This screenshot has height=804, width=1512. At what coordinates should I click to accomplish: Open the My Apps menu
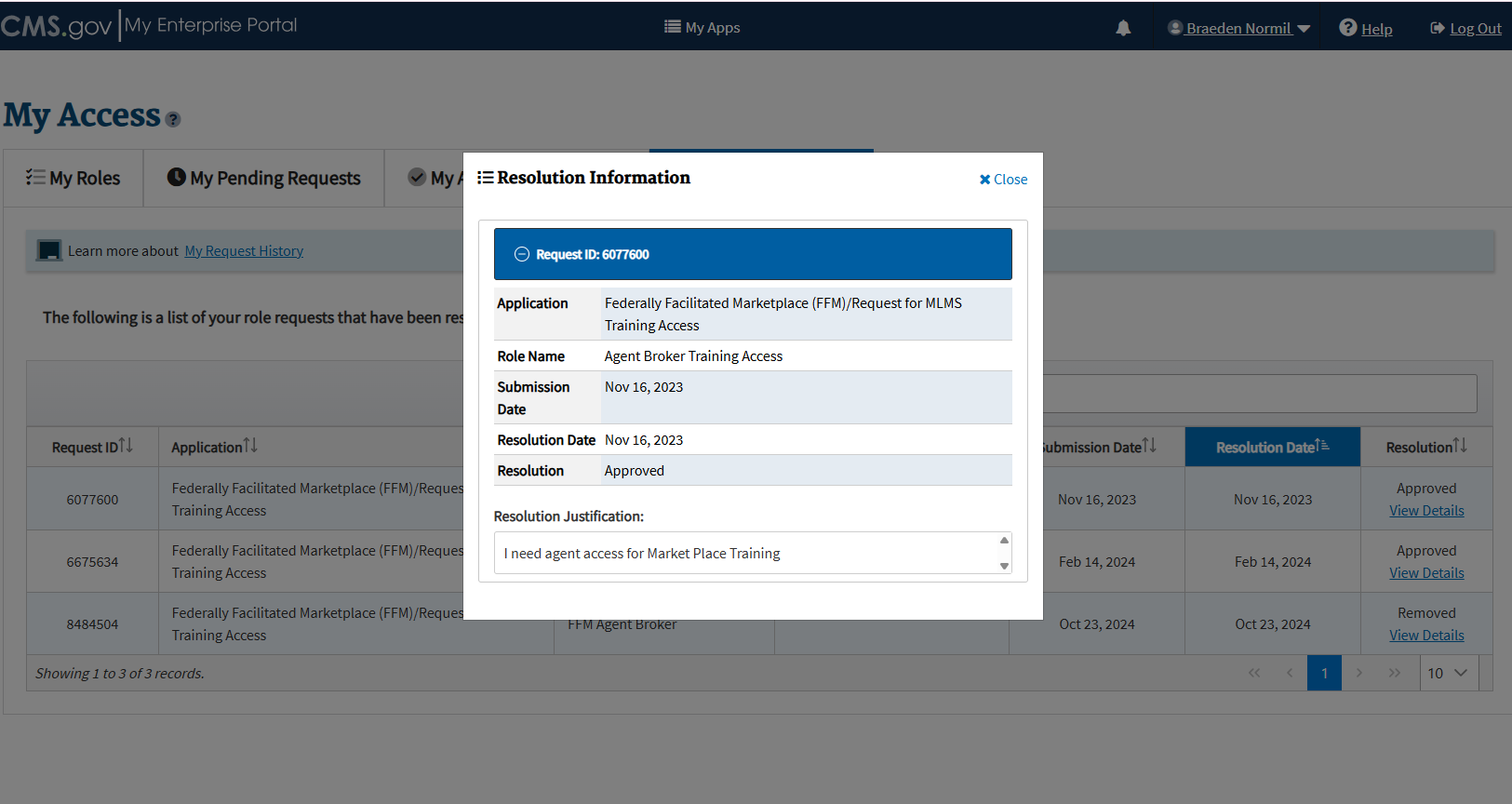pos(702,27)
